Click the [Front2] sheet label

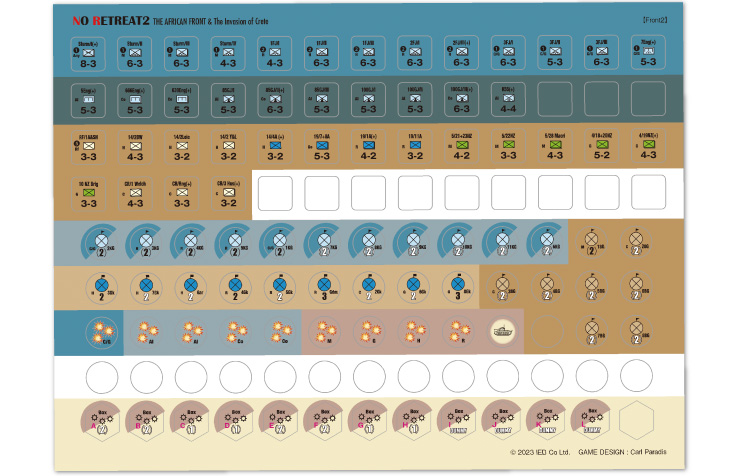pos(654,20)
